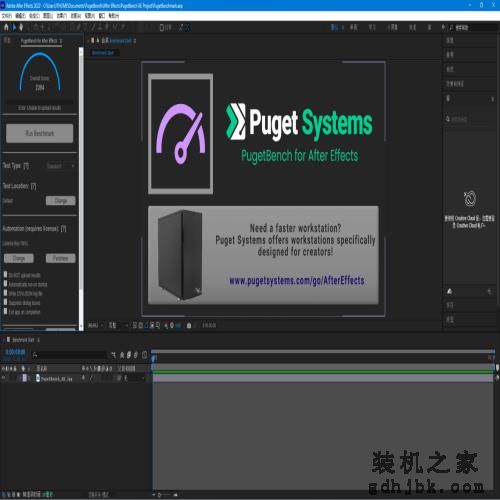Click the current time display in the timeline

click(15, 352)
